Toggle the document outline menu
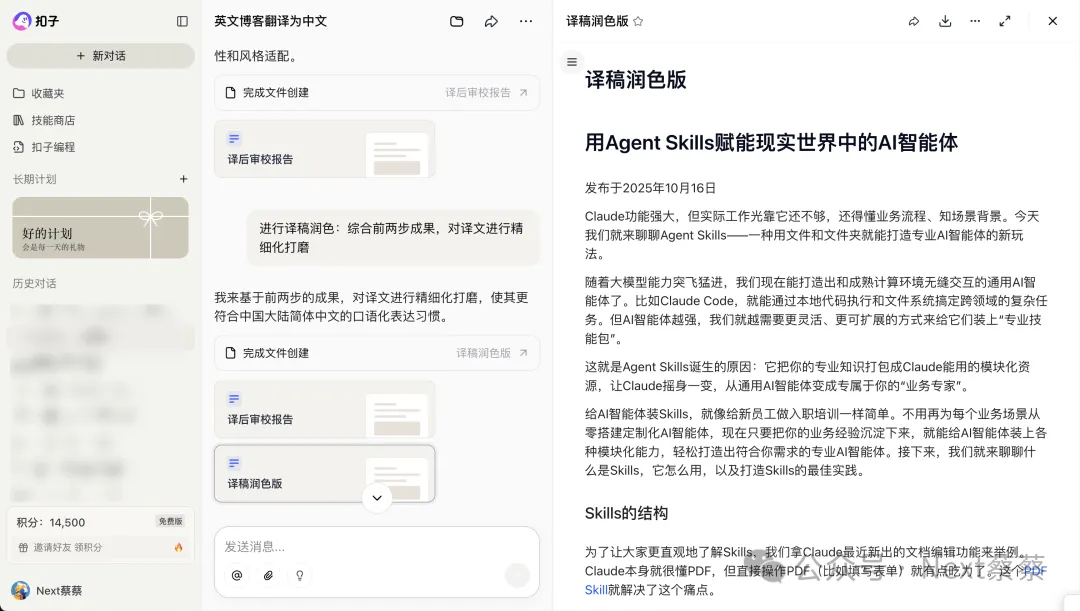Image resolution: width=1080 pixels, height=611 pixels. click(572, 62)
